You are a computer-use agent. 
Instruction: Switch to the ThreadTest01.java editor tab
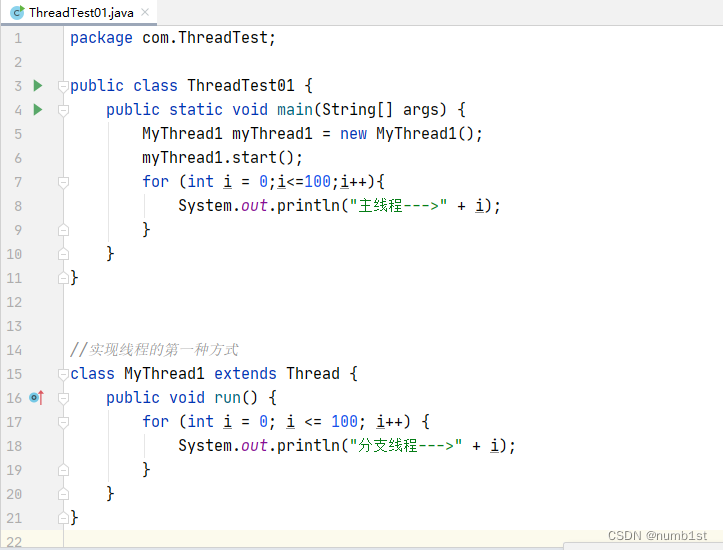(x=79, y=12)
